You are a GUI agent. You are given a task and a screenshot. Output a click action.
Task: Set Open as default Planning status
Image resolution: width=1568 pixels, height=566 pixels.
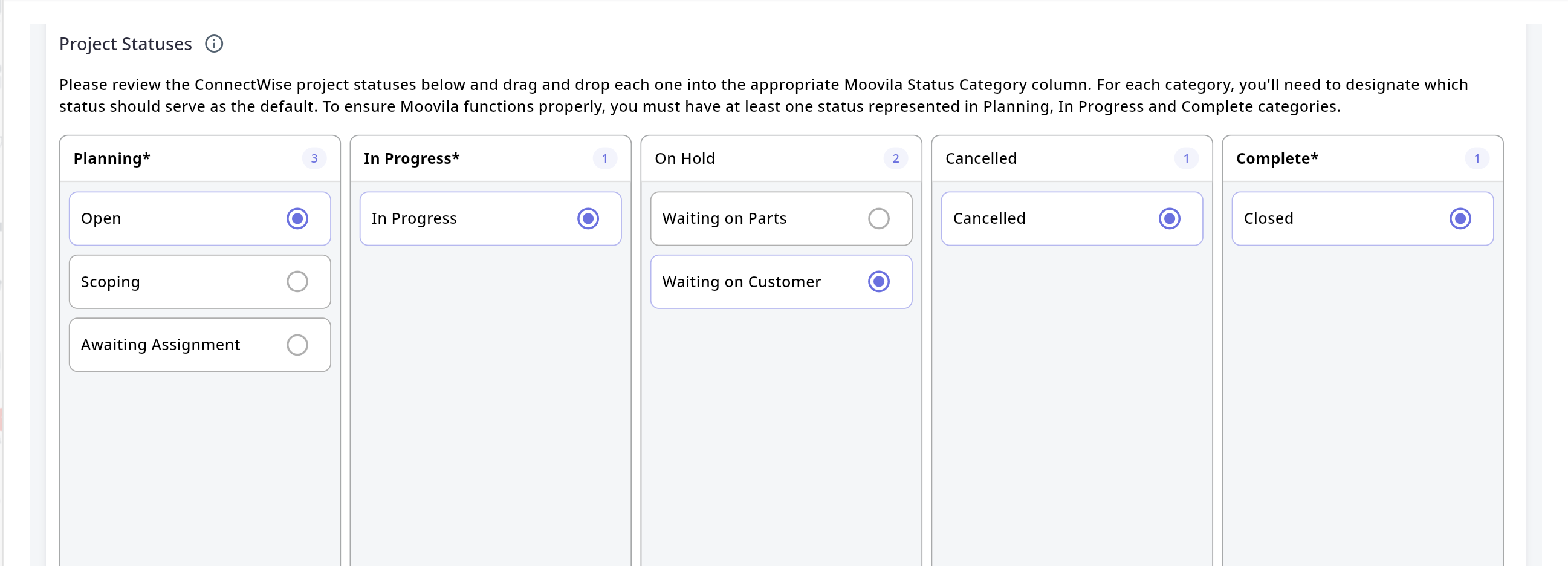[297, 218]
